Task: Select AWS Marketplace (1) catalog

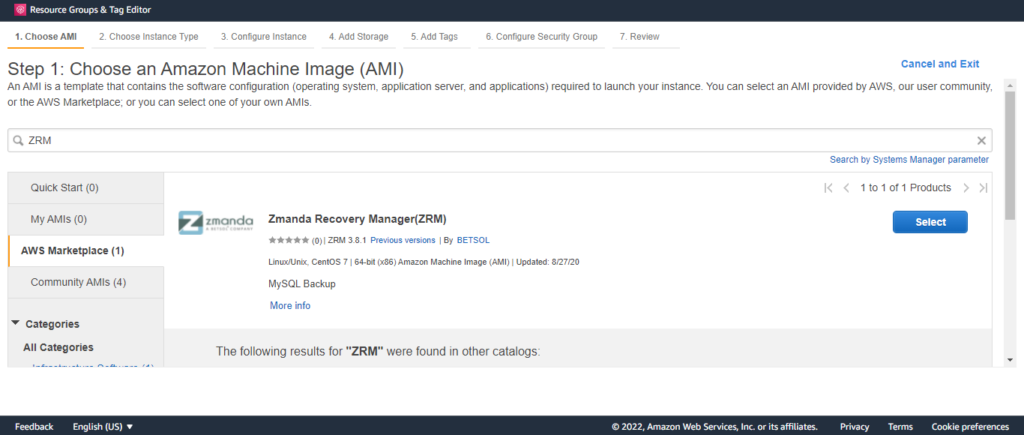Action: tap(86, 251)
